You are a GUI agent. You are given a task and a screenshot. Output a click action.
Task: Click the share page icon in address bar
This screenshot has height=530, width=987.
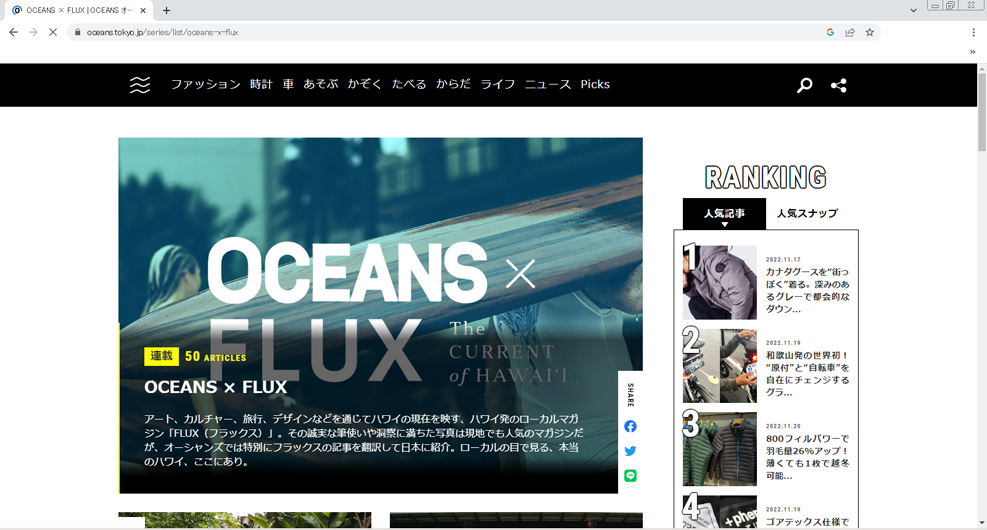[850, 32]
